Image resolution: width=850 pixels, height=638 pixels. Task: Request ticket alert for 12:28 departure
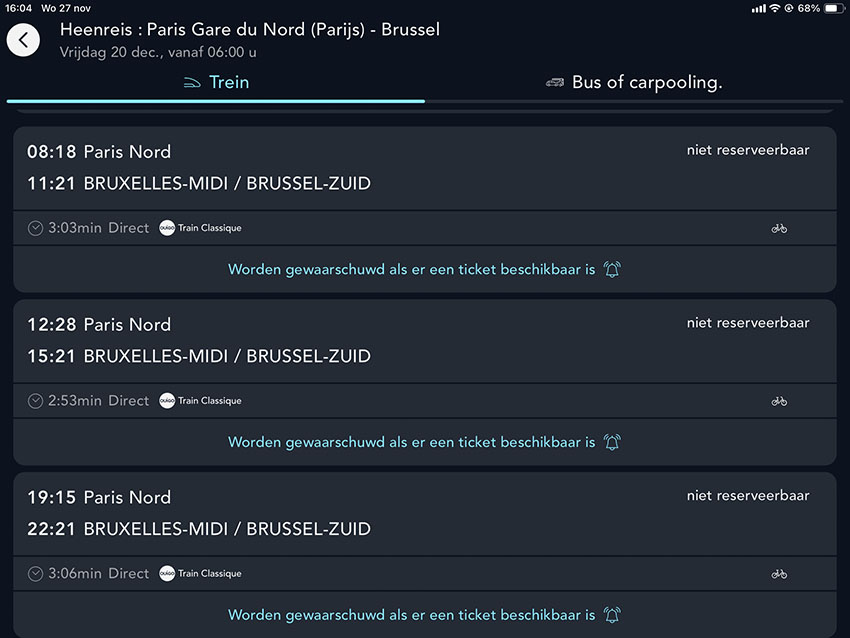click(x=424, y=442)
